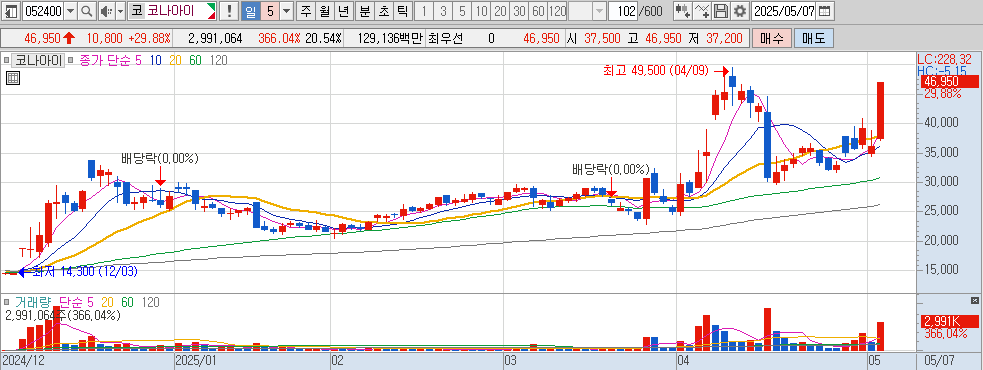
Task: Click the 052400 stock code field
Action: point(43,11)
